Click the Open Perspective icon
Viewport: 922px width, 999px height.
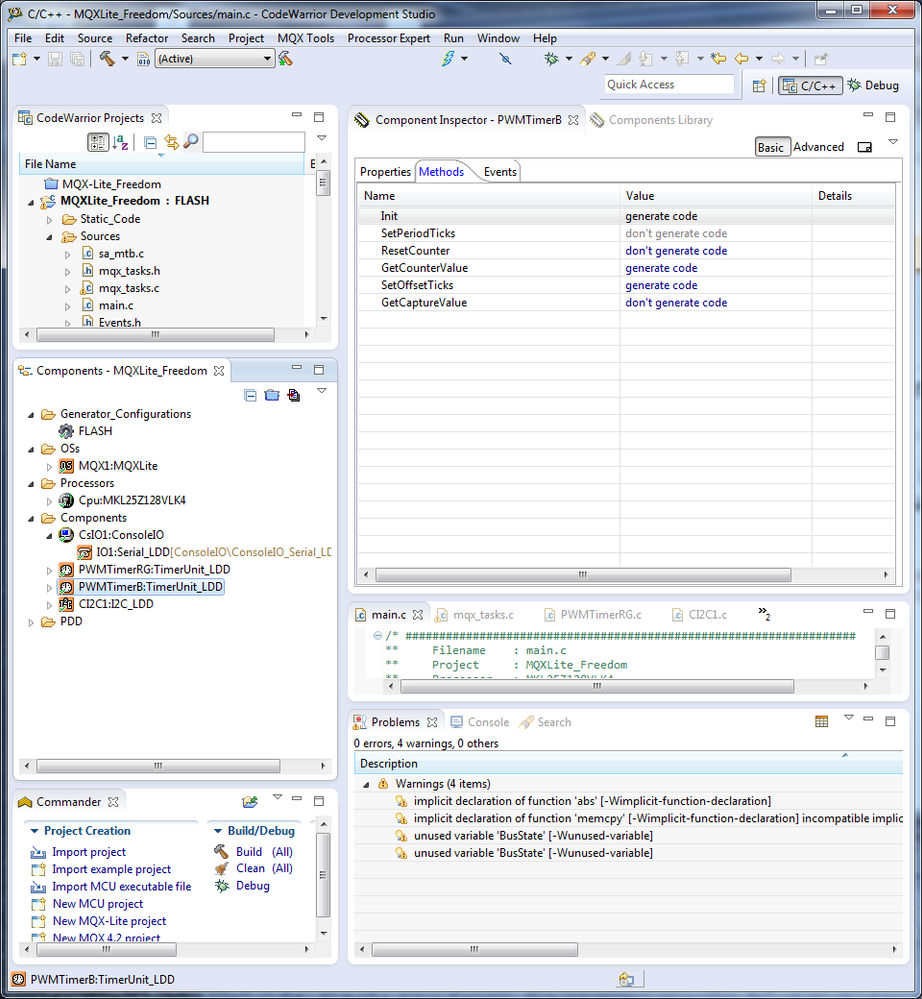click(758, 85)
